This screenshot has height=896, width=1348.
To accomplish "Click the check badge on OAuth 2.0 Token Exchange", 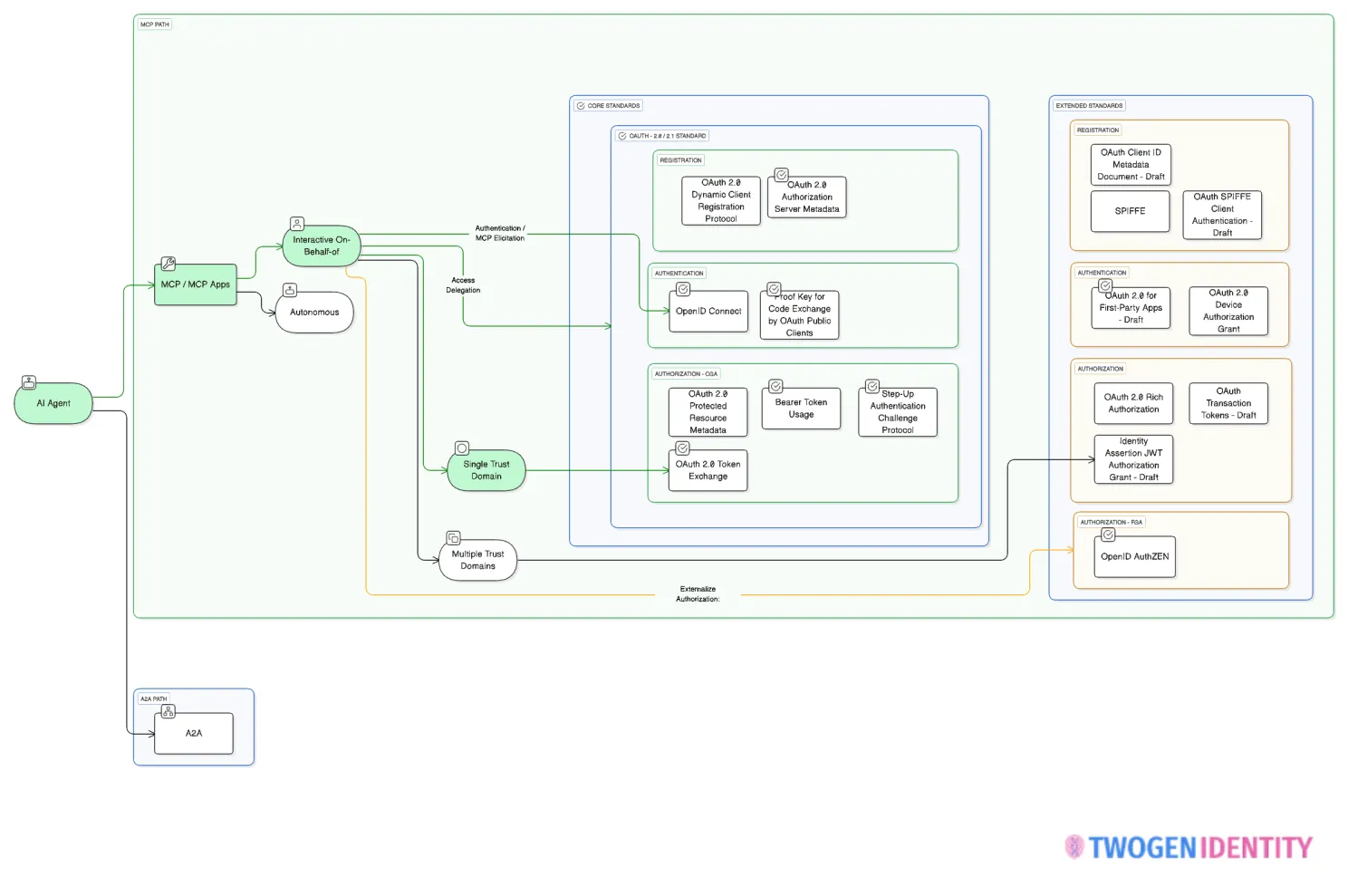I will 682,448.
